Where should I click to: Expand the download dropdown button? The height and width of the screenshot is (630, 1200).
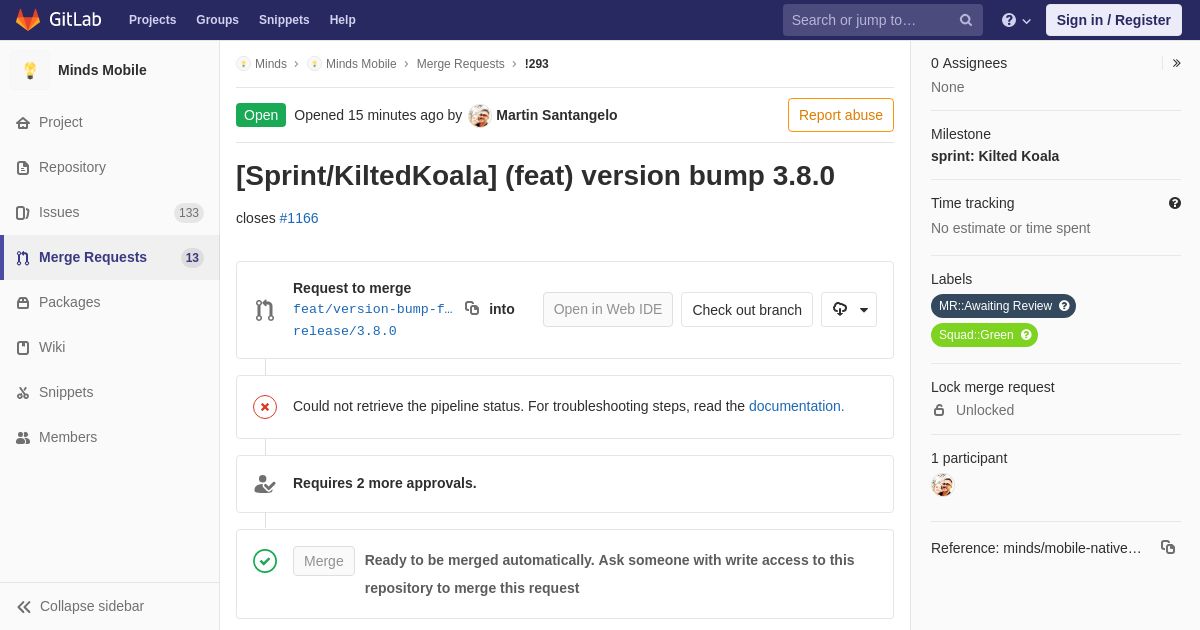click(x=849, y=310)
